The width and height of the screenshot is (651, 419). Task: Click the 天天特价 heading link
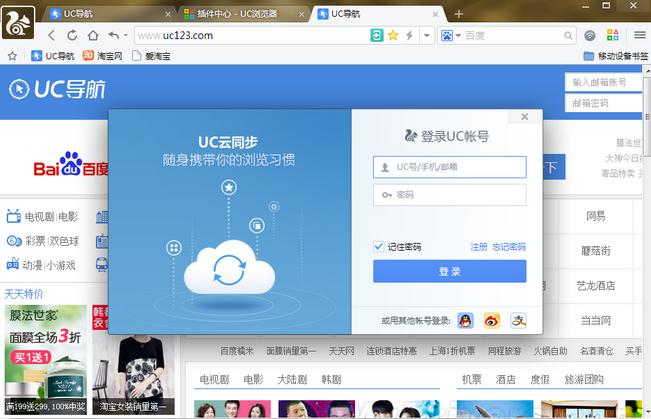(x=24, y=294)
